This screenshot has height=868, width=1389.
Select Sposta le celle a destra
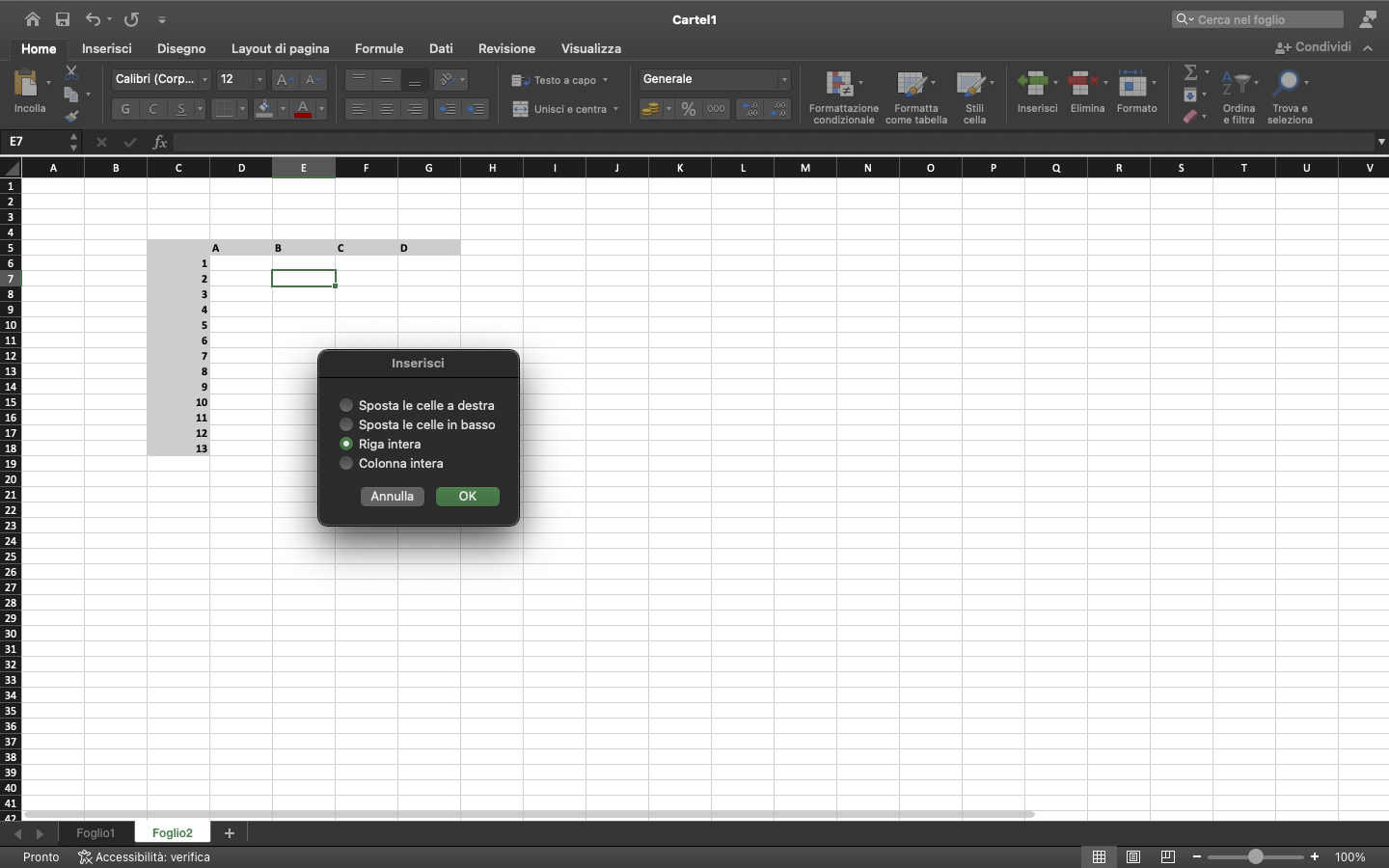click(345, 405)
